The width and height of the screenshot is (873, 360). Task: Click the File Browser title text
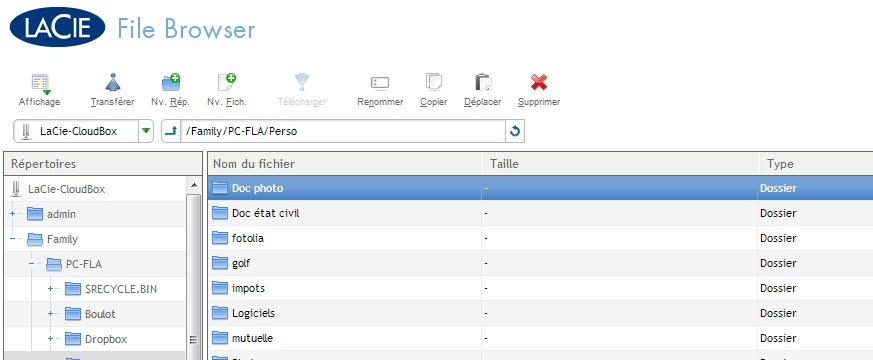coord(186,29)
